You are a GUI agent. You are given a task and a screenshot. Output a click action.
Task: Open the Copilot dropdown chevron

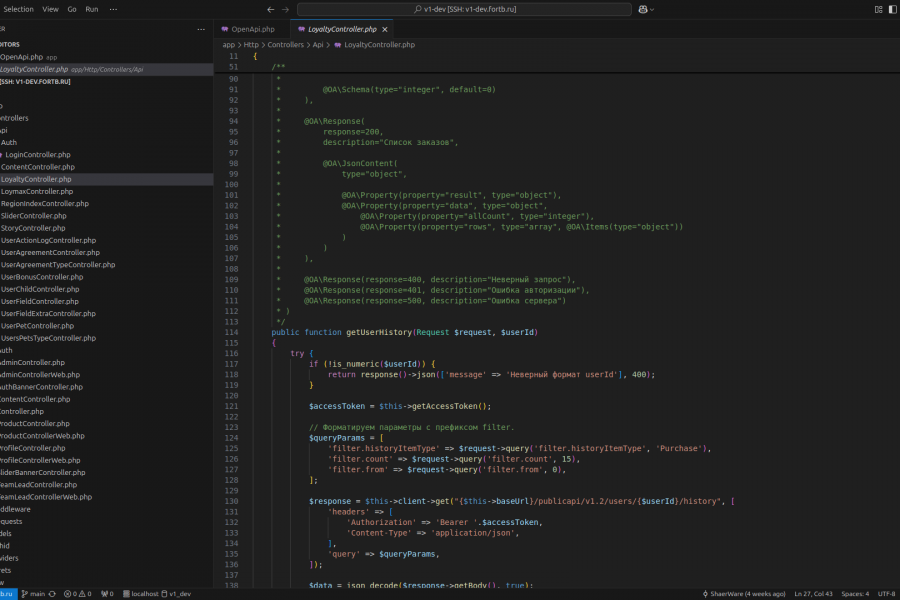653,9
